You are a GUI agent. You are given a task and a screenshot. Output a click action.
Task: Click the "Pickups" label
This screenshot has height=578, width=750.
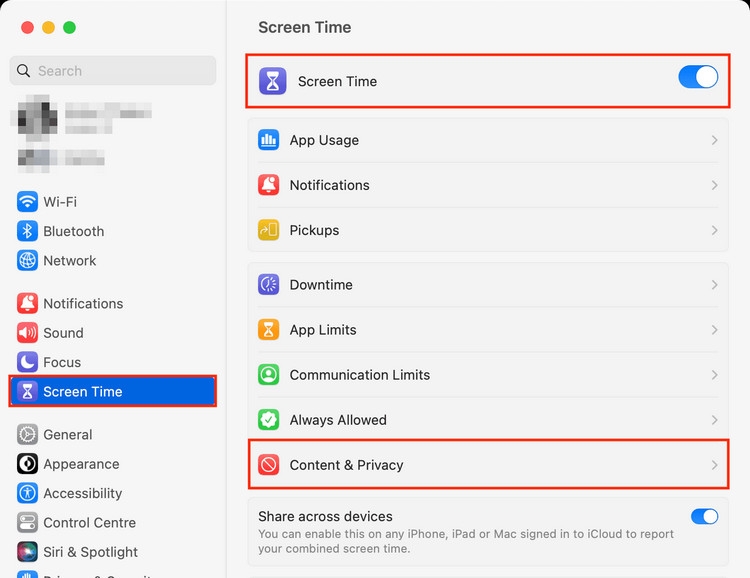point(314,230)
